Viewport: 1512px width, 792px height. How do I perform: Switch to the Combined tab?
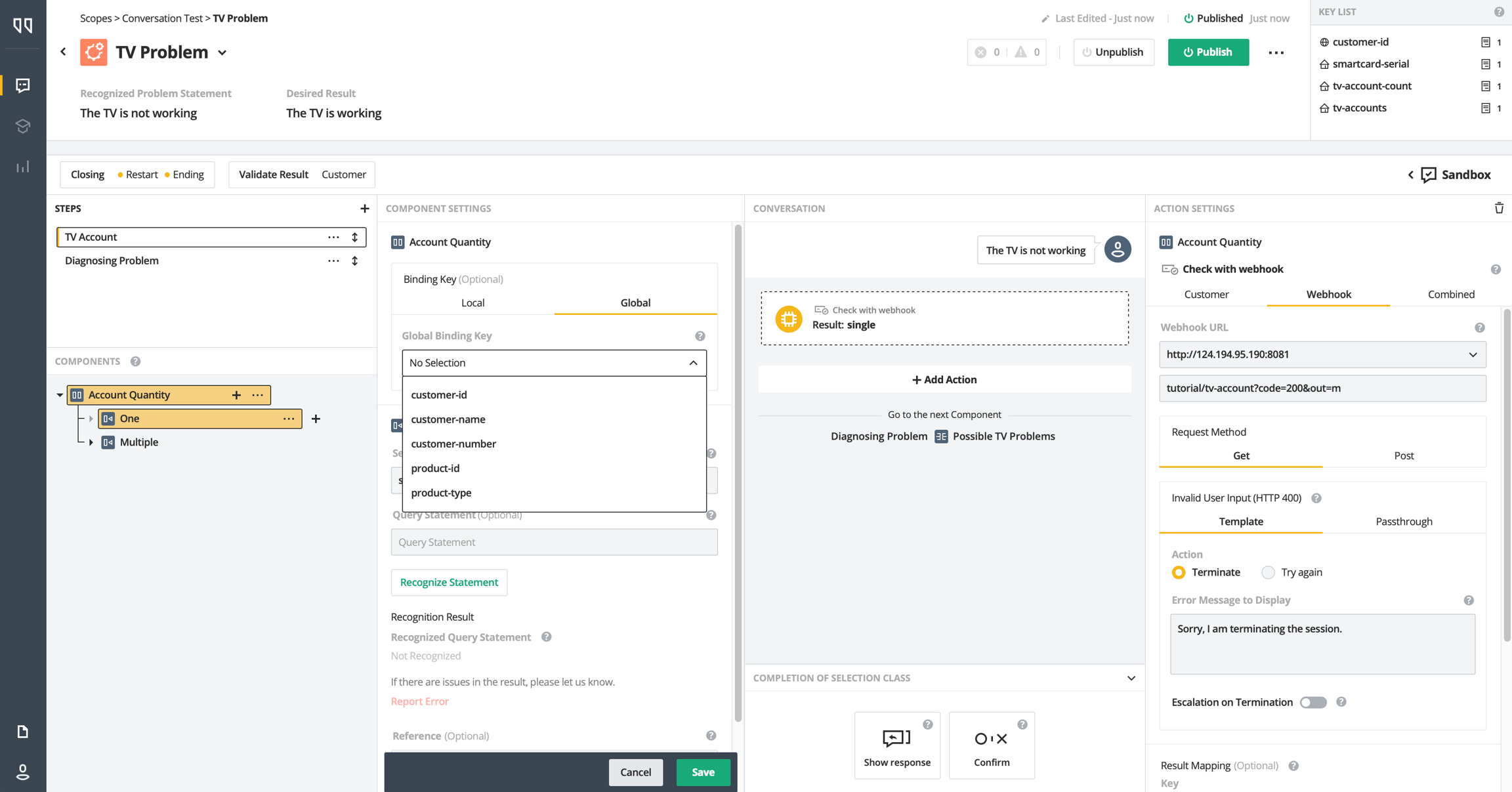click(1450, 295)
